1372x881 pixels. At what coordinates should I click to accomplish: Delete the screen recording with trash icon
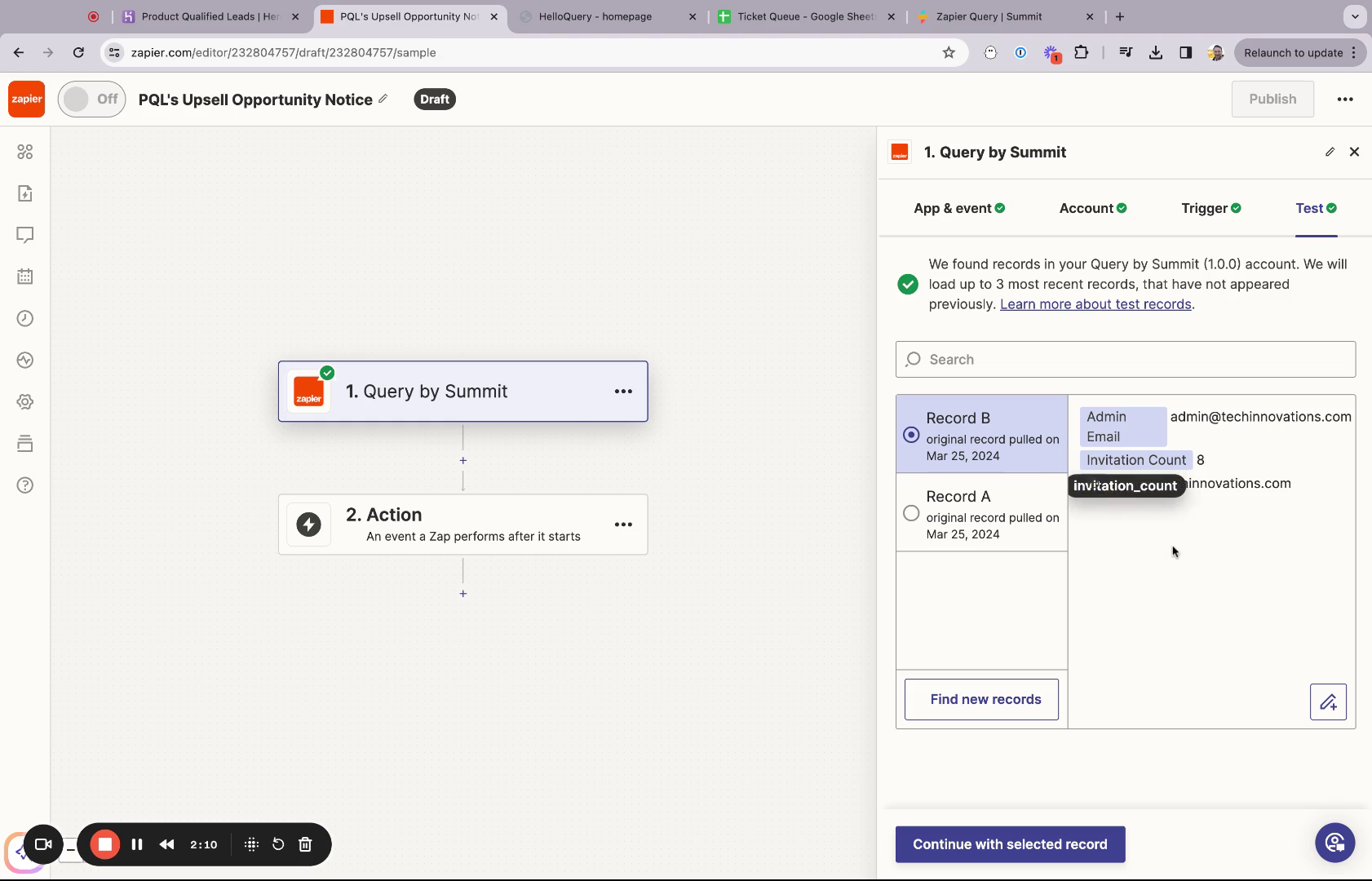pos(305,844)
